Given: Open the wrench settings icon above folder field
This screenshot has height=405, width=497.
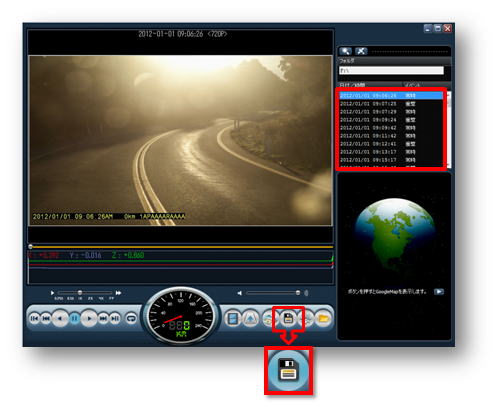Looking at the screenshot, I should (361, 51).
